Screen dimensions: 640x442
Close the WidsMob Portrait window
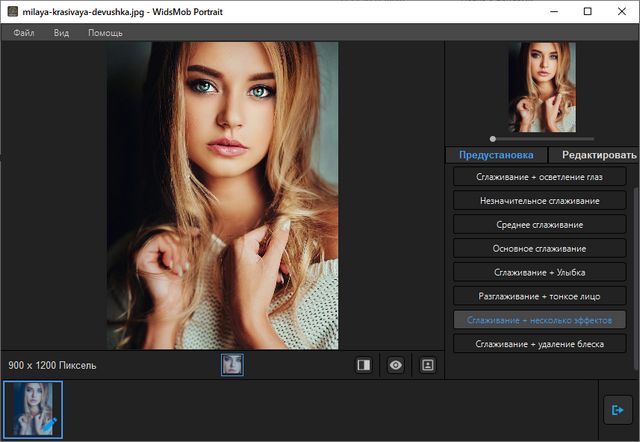[622, 11]
